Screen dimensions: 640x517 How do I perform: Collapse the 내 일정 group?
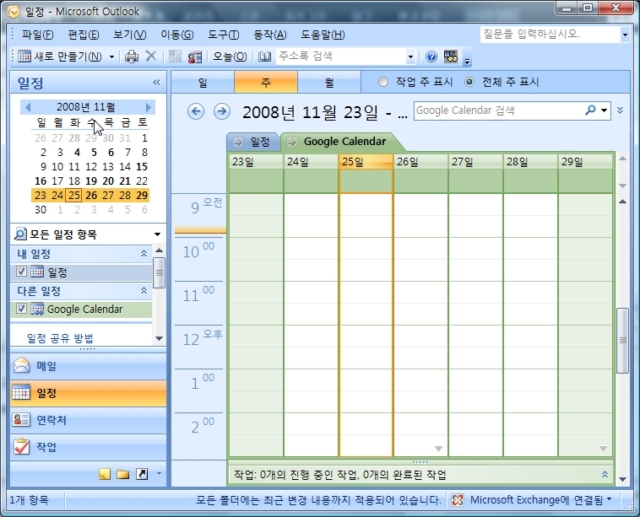click(x=144, y=254)
